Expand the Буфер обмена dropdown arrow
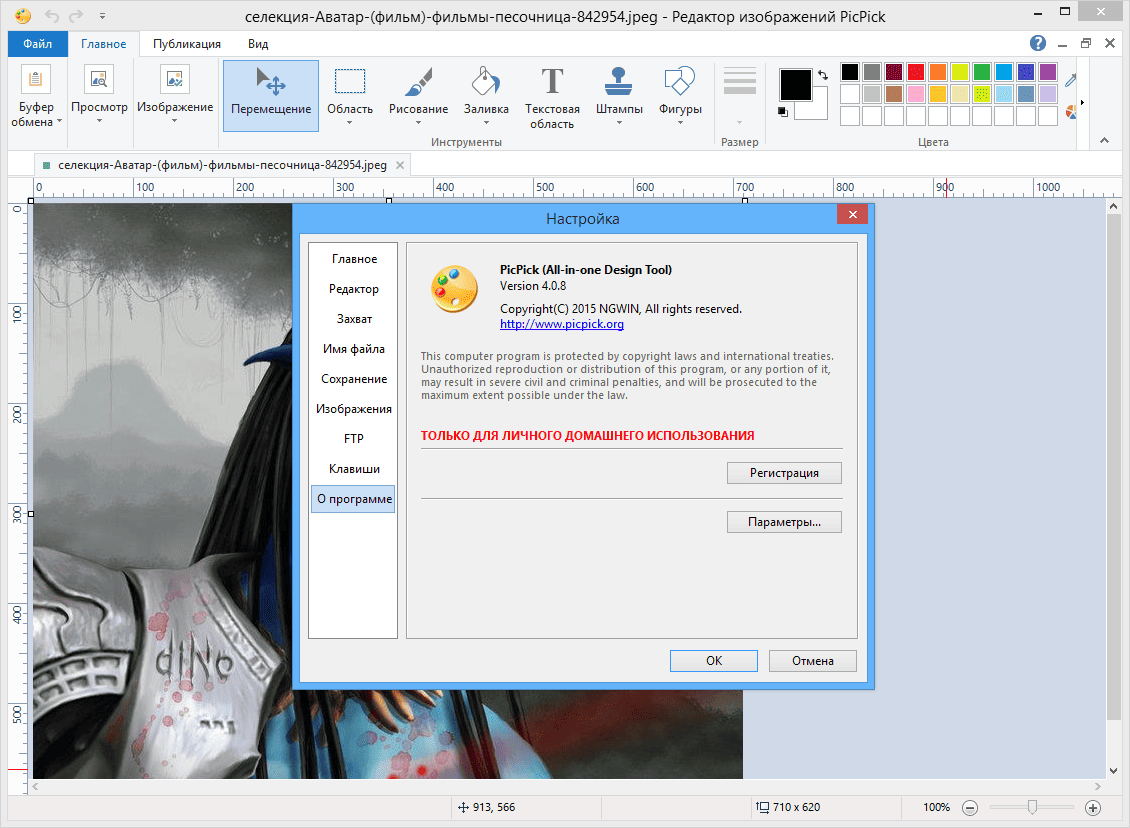This screenshot has width=1130, height=828. click(59, 122)
